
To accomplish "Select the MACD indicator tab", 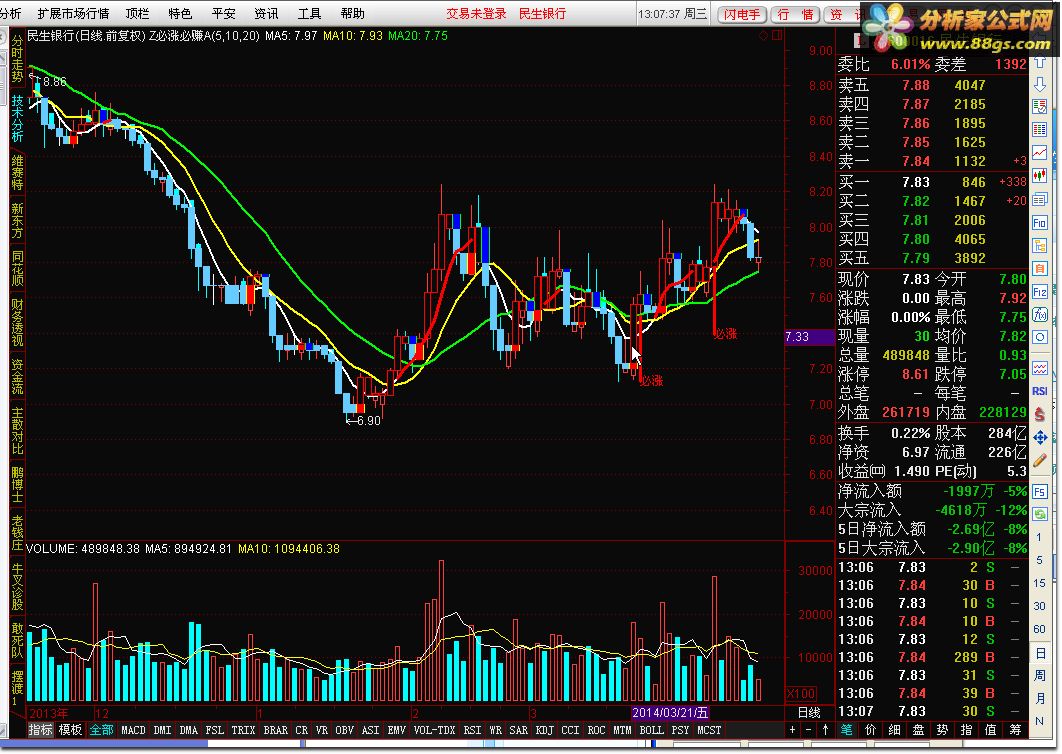I will tap(133, 730).
